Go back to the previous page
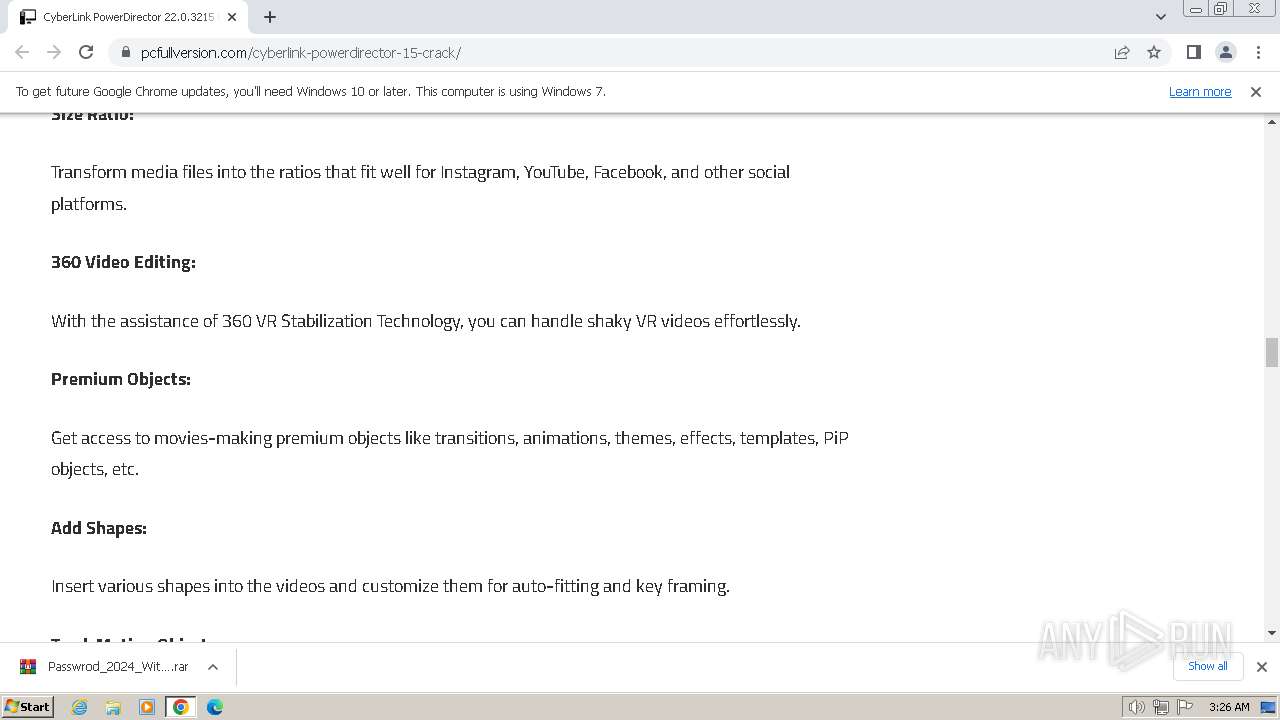Image resolution: width=1280 pixels, height=720 pixels. click(22, 52)
